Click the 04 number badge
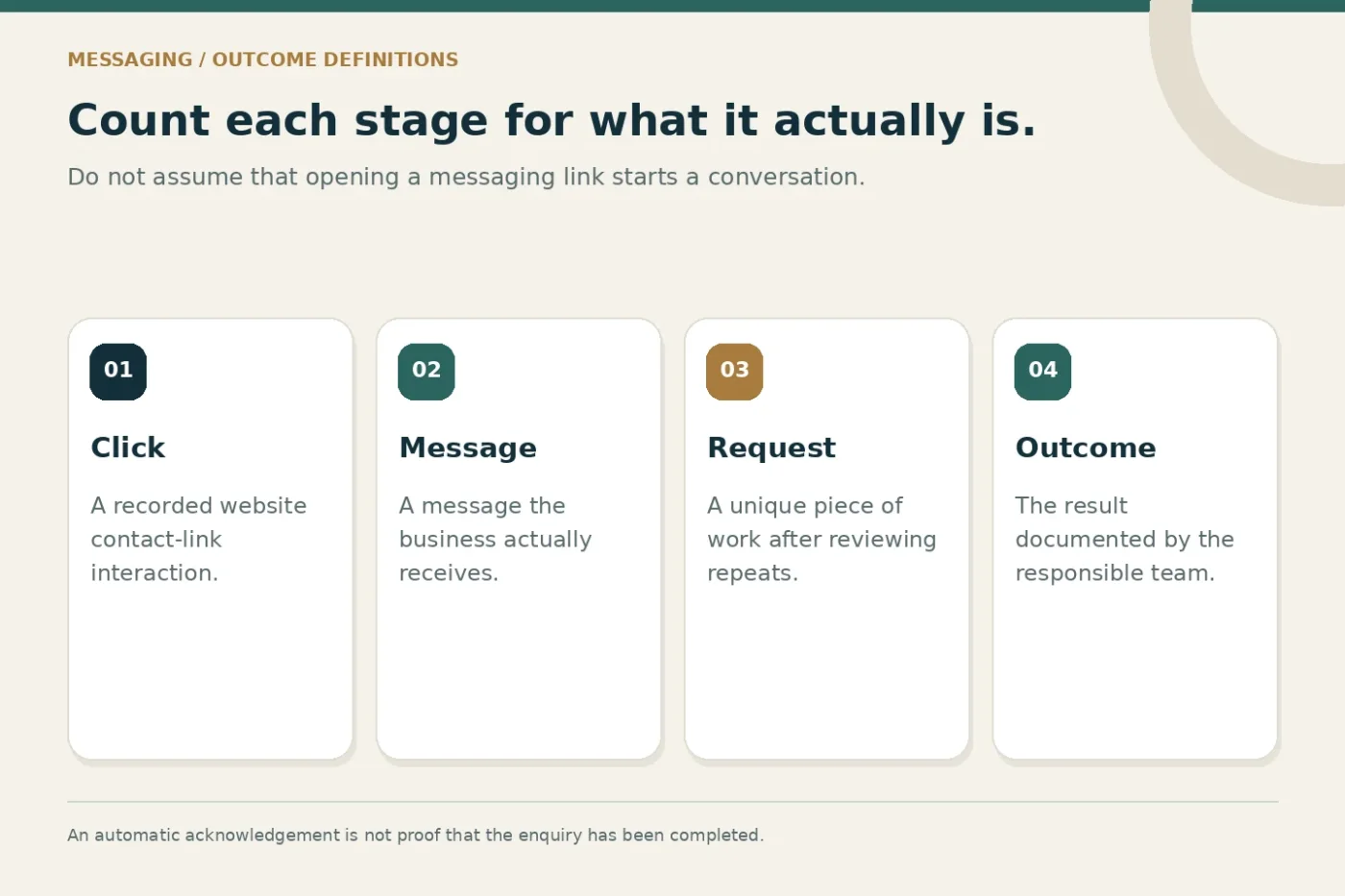 click(x=1043, y=371)
